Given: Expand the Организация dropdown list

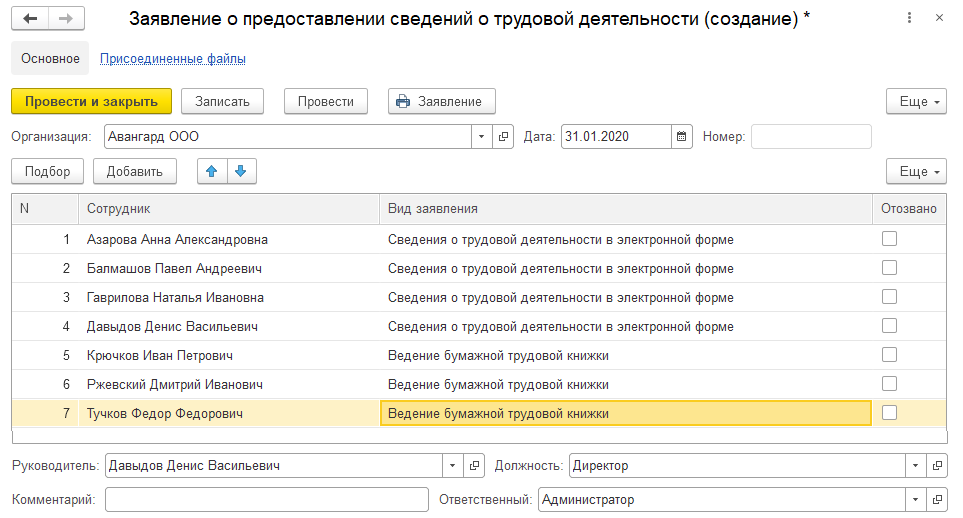Looking at the screenshot, I should [481, 136].
